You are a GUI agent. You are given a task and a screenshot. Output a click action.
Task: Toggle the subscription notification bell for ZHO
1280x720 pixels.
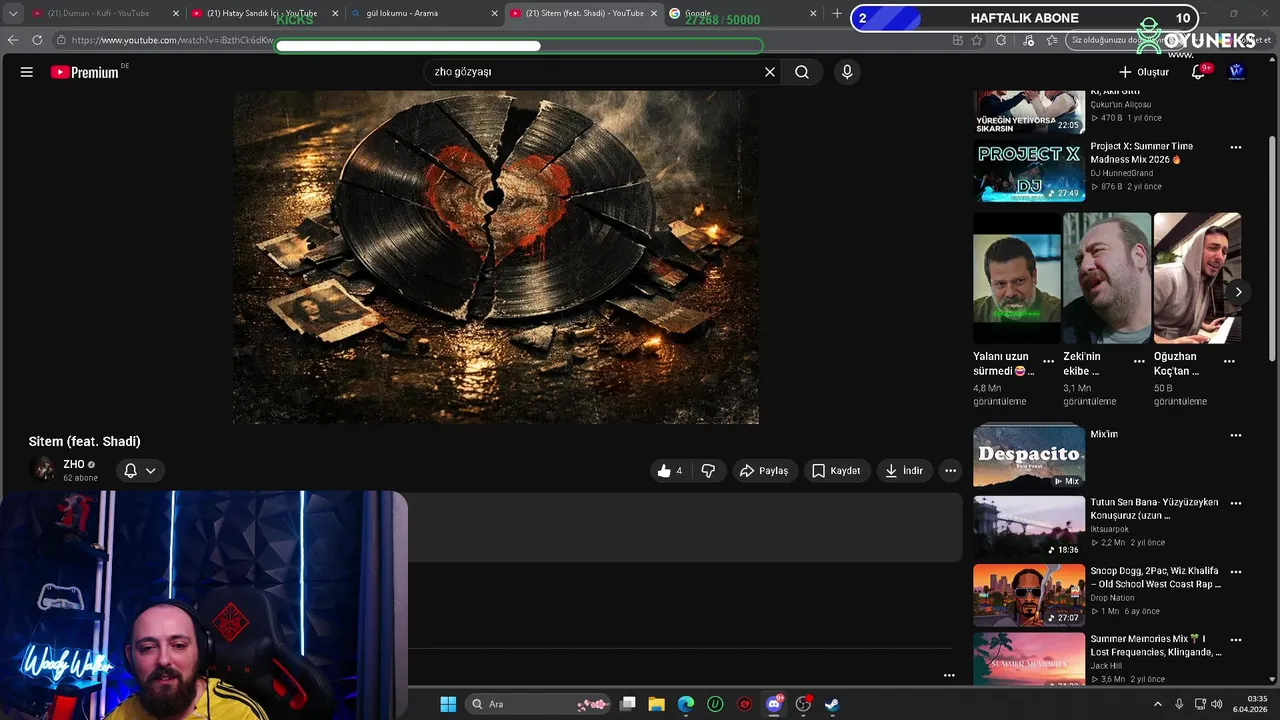click(x=130, y=470)
